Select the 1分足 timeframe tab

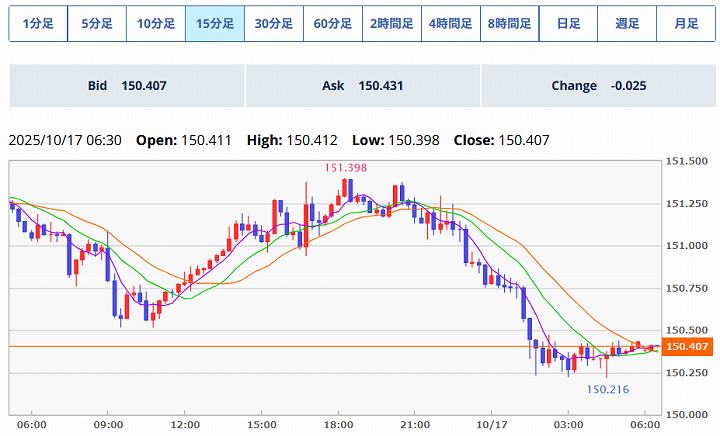coord(38,23)
